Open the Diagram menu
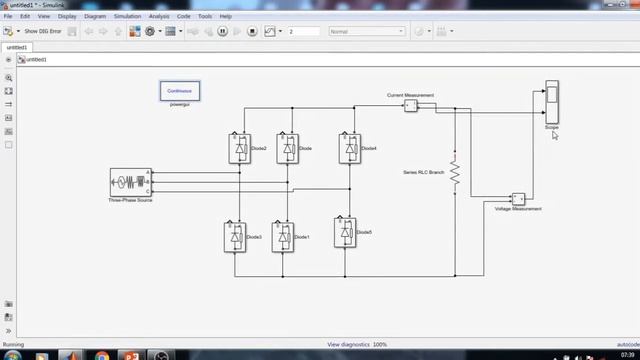Screen dimensions: 640x360 coord(95,16)
